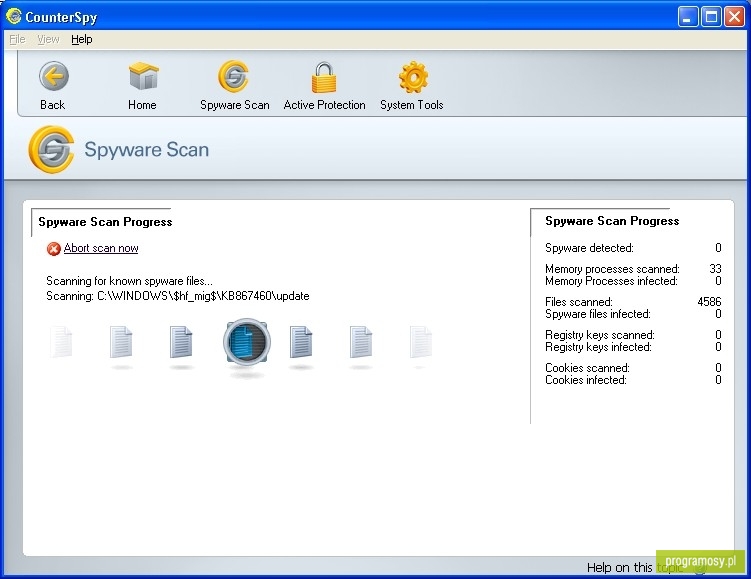Click the large Spyware Scan header logo
751x579 pixels.
click(51, 149)
